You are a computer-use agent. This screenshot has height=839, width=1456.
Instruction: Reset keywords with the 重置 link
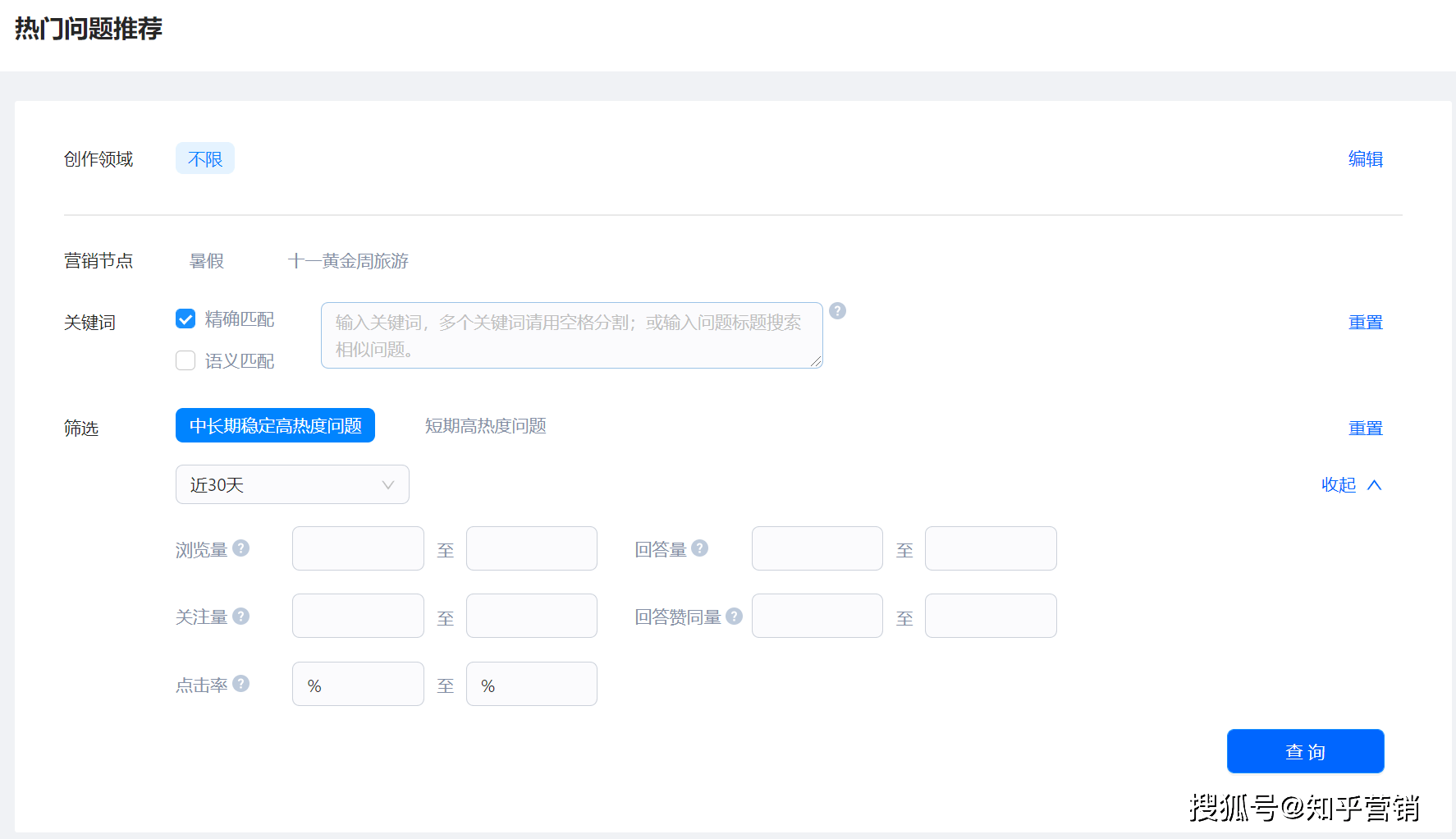[x=1365, y=322]
